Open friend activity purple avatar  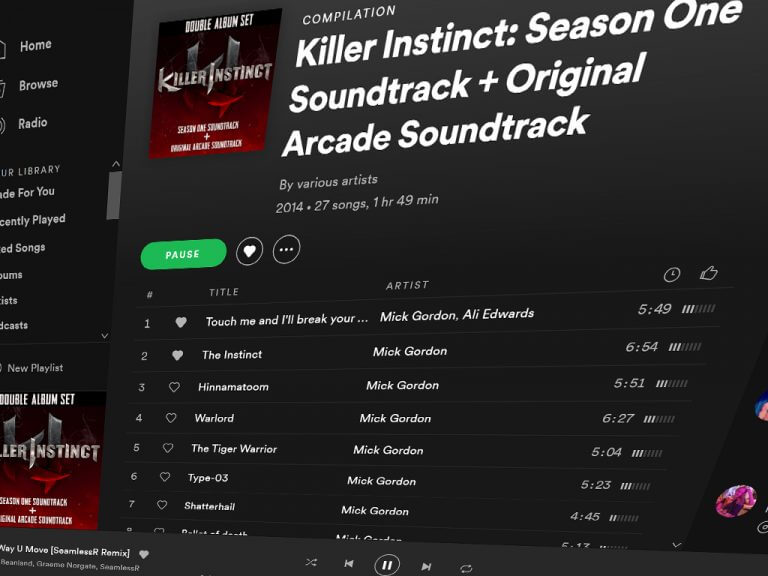pos(736,501)
